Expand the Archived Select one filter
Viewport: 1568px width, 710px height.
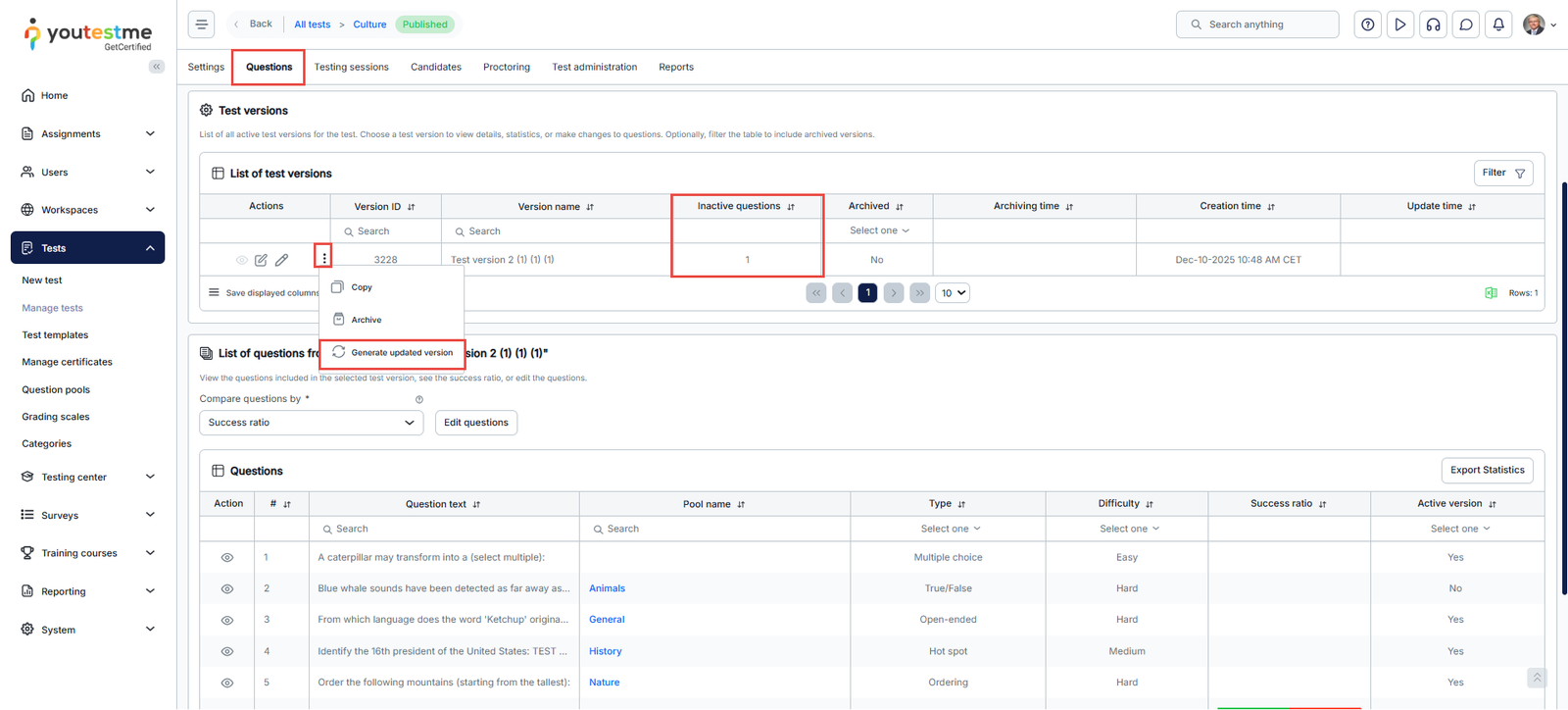[878, 231]
